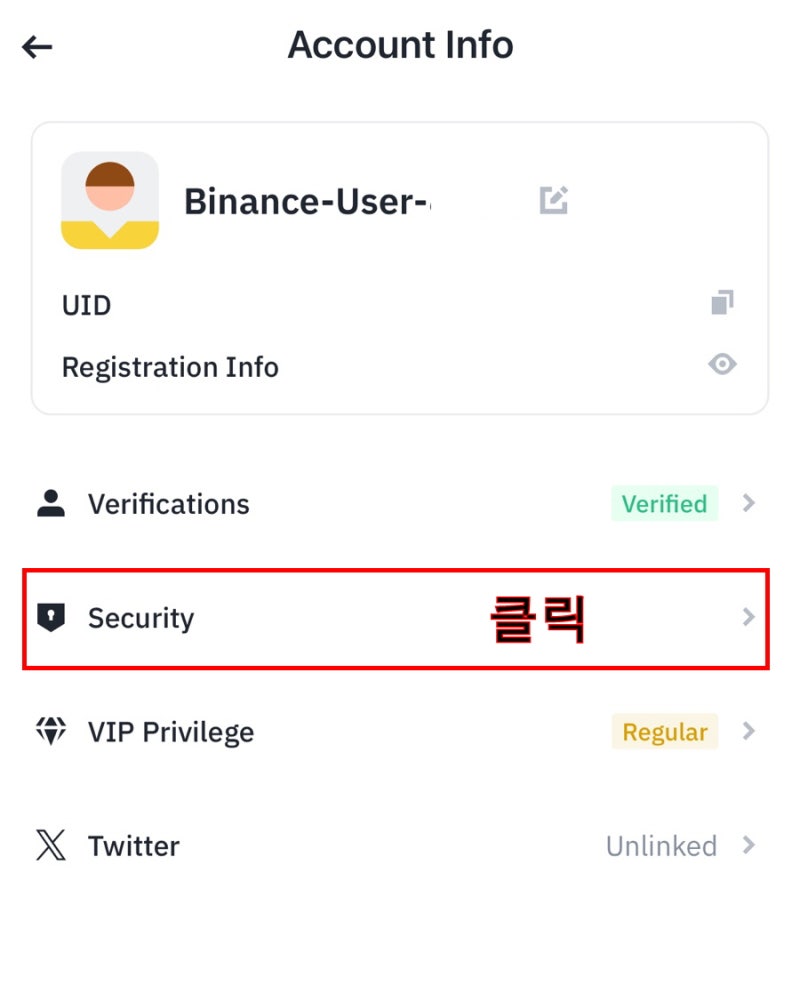
Task: Show Registration Info via the eye icon
Action: 722,365
